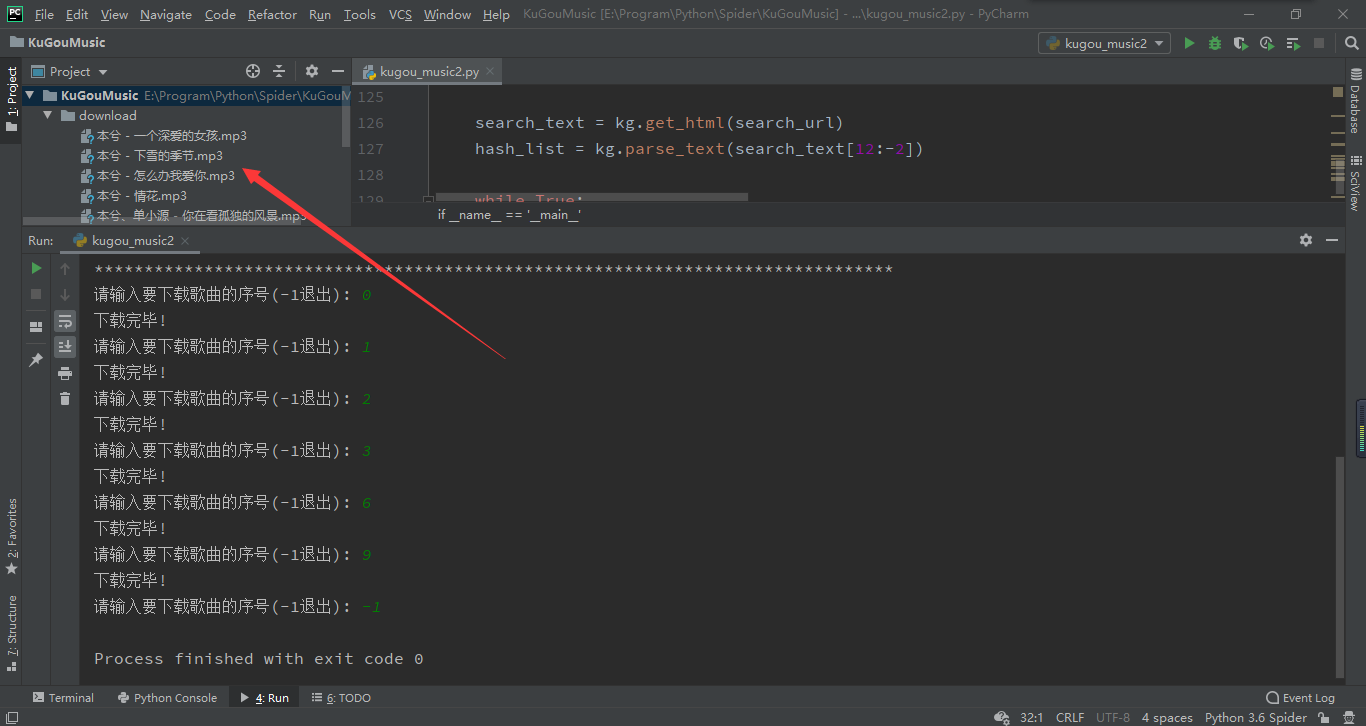This screenshot has height=726, width=1366.
Task: Click the yellow inspection status square in editor
Action: (x=1338, y=92)
